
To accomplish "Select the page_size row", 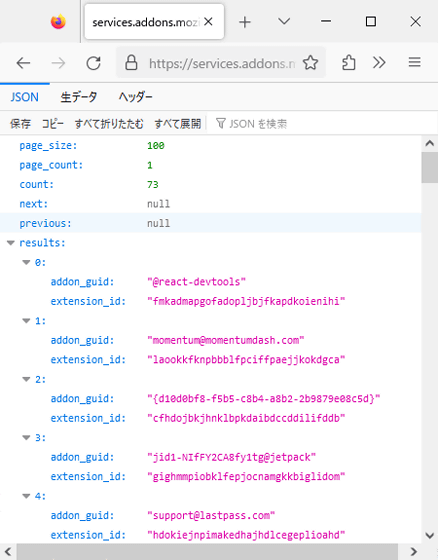I will pyautogui.click(x=211, y=145).
